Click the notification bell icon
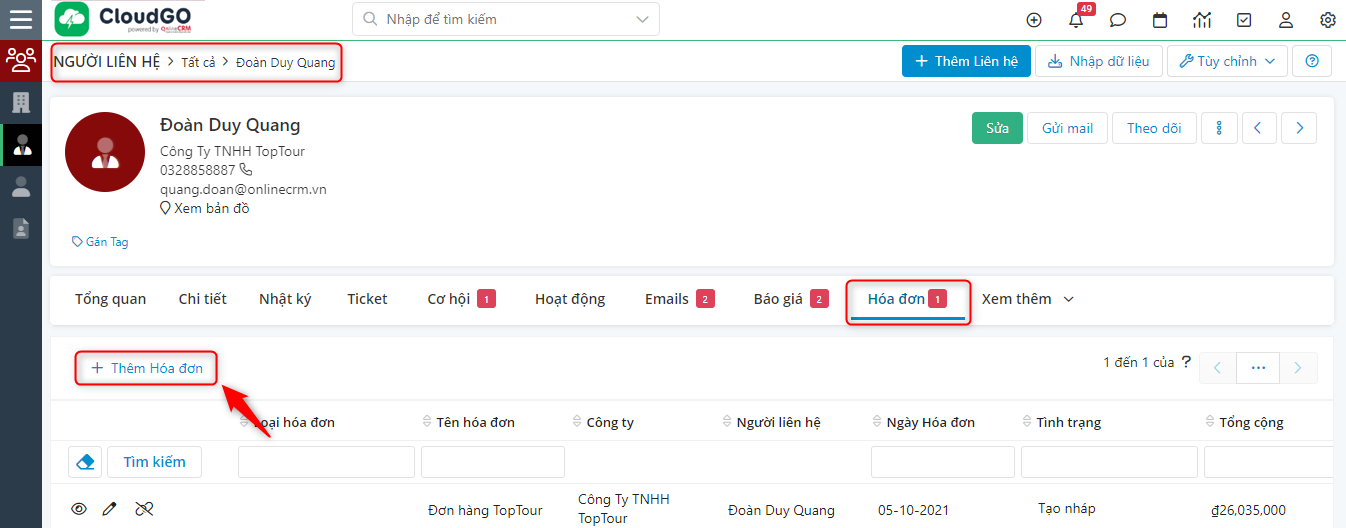 1076,20
